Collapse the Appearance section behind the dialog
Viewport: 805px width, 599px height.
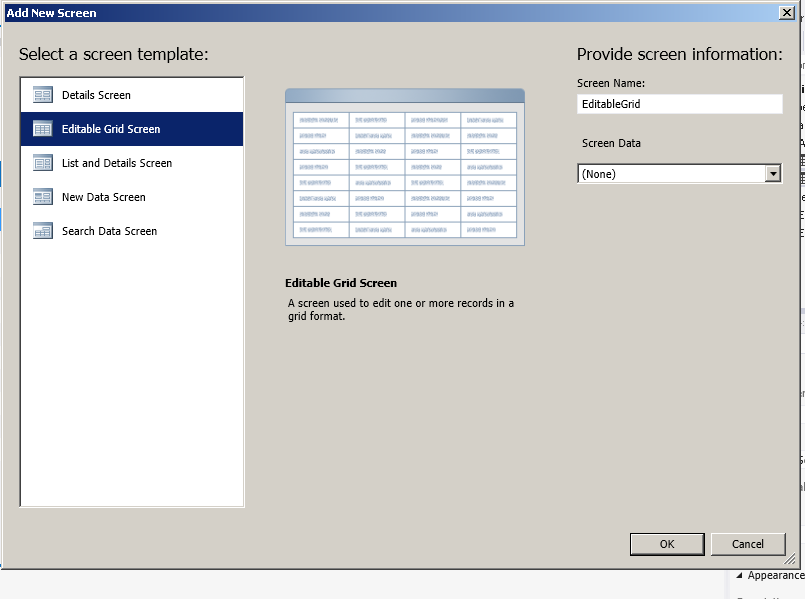[x=739, y=575]
